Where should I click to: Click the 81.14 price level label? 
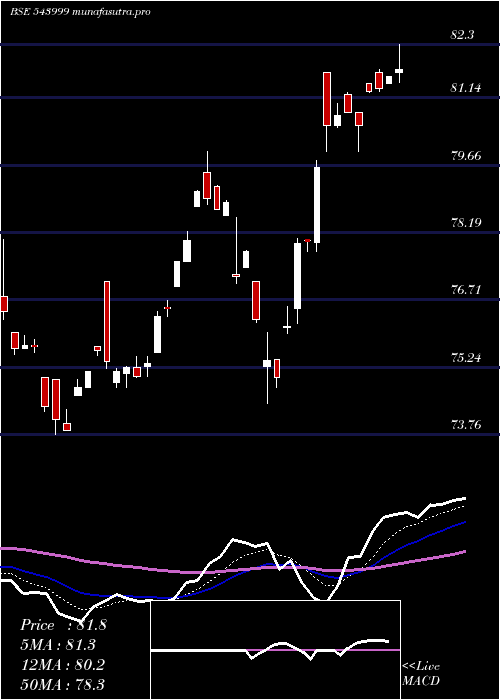pyautogui.click(x=466, y=88)
